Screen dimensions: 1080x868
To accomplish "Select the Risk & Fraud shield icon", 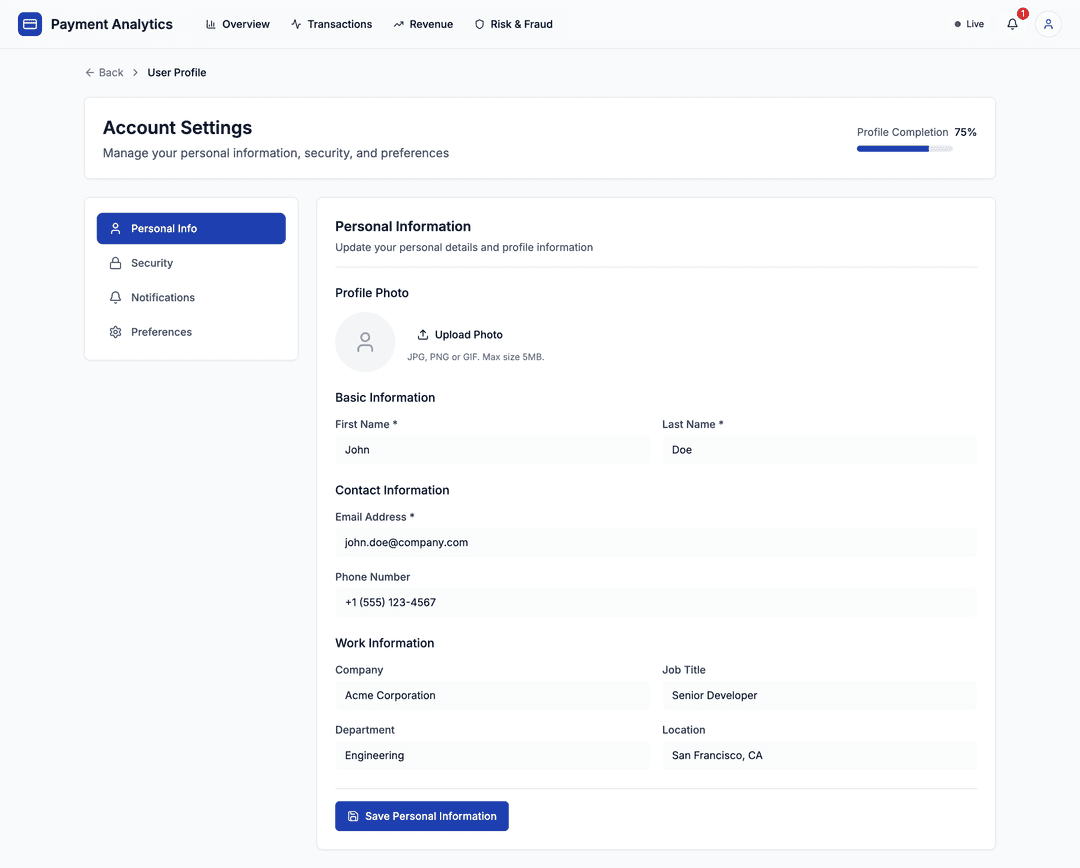I will (x=479, y=23).
